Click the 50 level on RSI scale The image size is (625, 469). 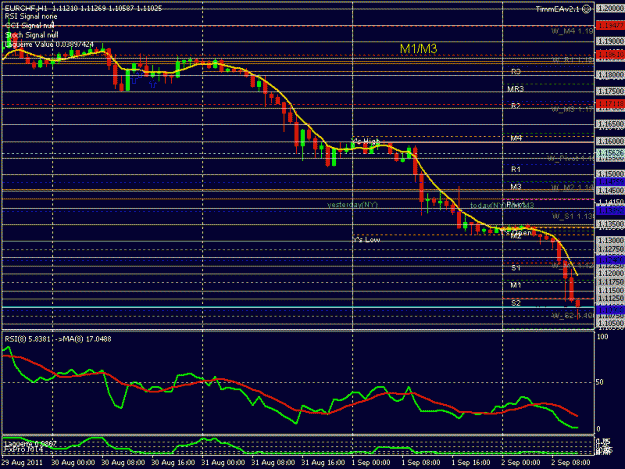(599, 382)
